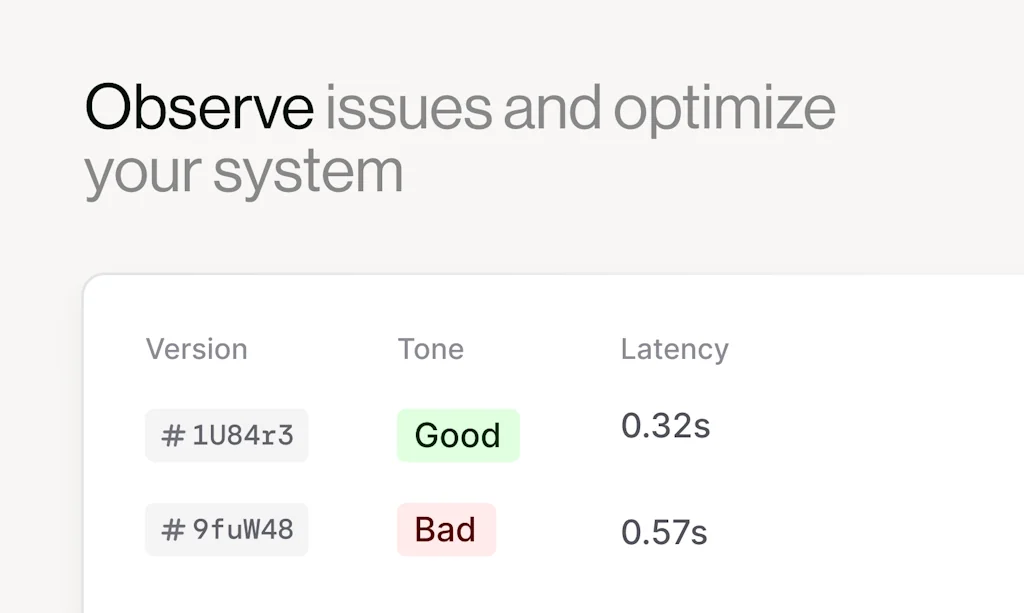1024x613 pixels.
Task: Sort by the Version column header
Action: pyautogui.click(x=197, y=349)
